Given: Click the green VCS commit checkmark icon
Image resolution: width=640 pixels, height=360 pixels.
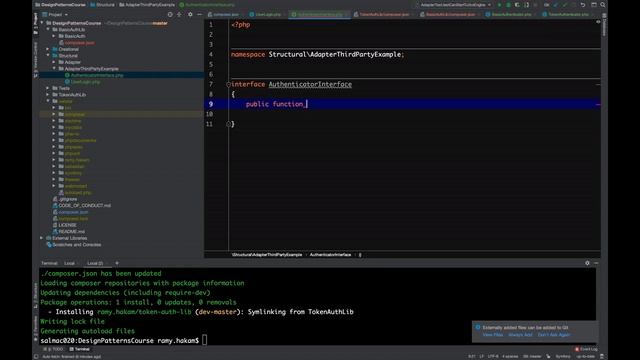Looking at the screenshot, I should tap(565, 5).
